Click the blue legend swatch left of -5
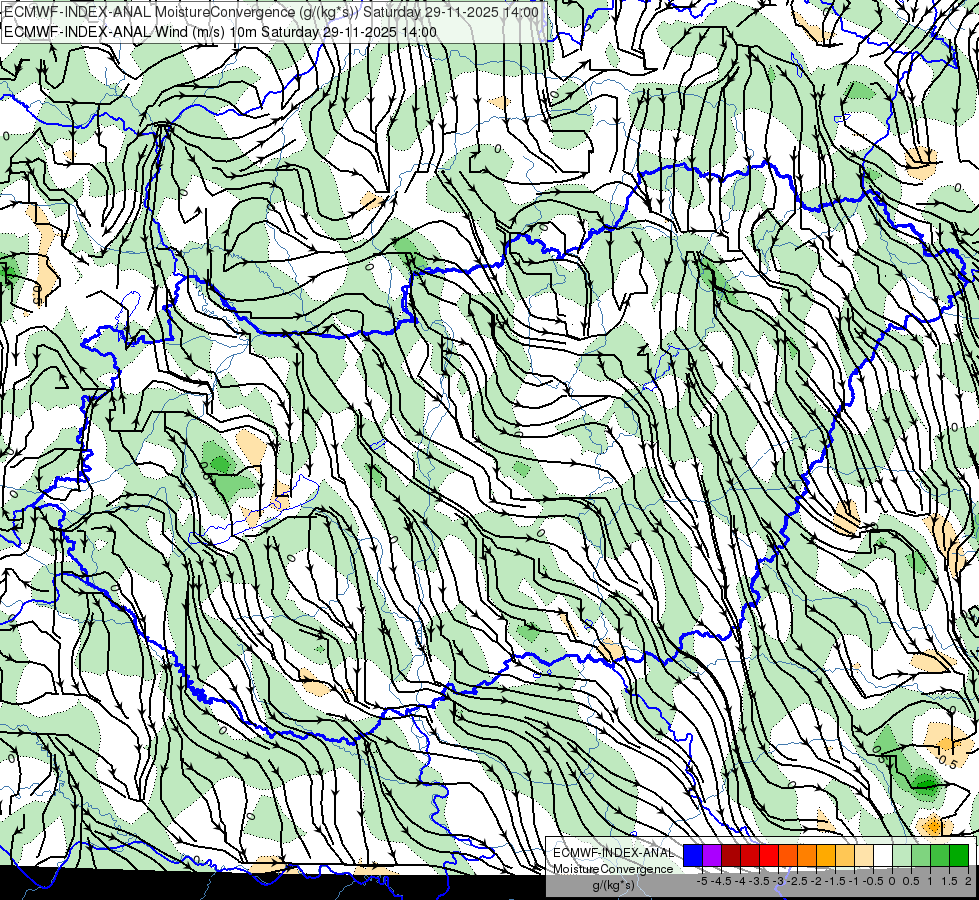The image size is (979, 900). (x=693, y=856)
